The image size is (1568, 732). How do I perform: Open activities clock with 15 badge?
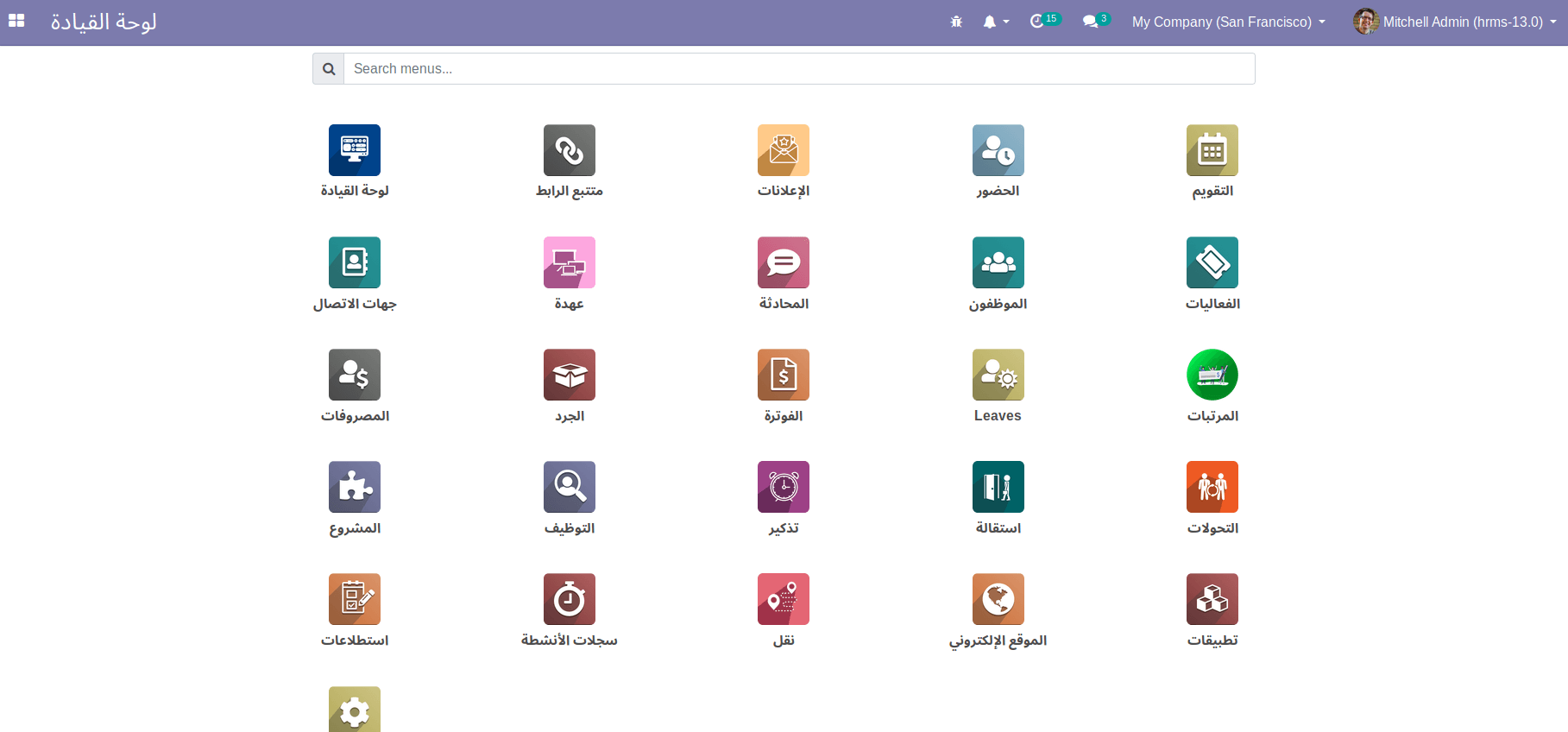[x=1045, y=21]
